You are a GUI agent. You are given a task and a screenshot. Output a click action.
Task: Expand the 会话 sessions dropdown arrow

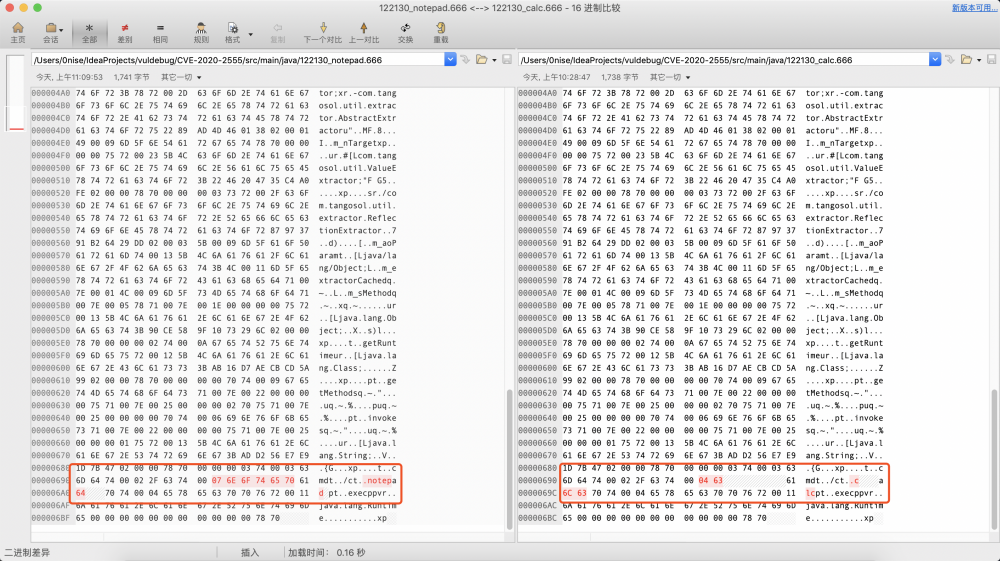tap(61, 29)
